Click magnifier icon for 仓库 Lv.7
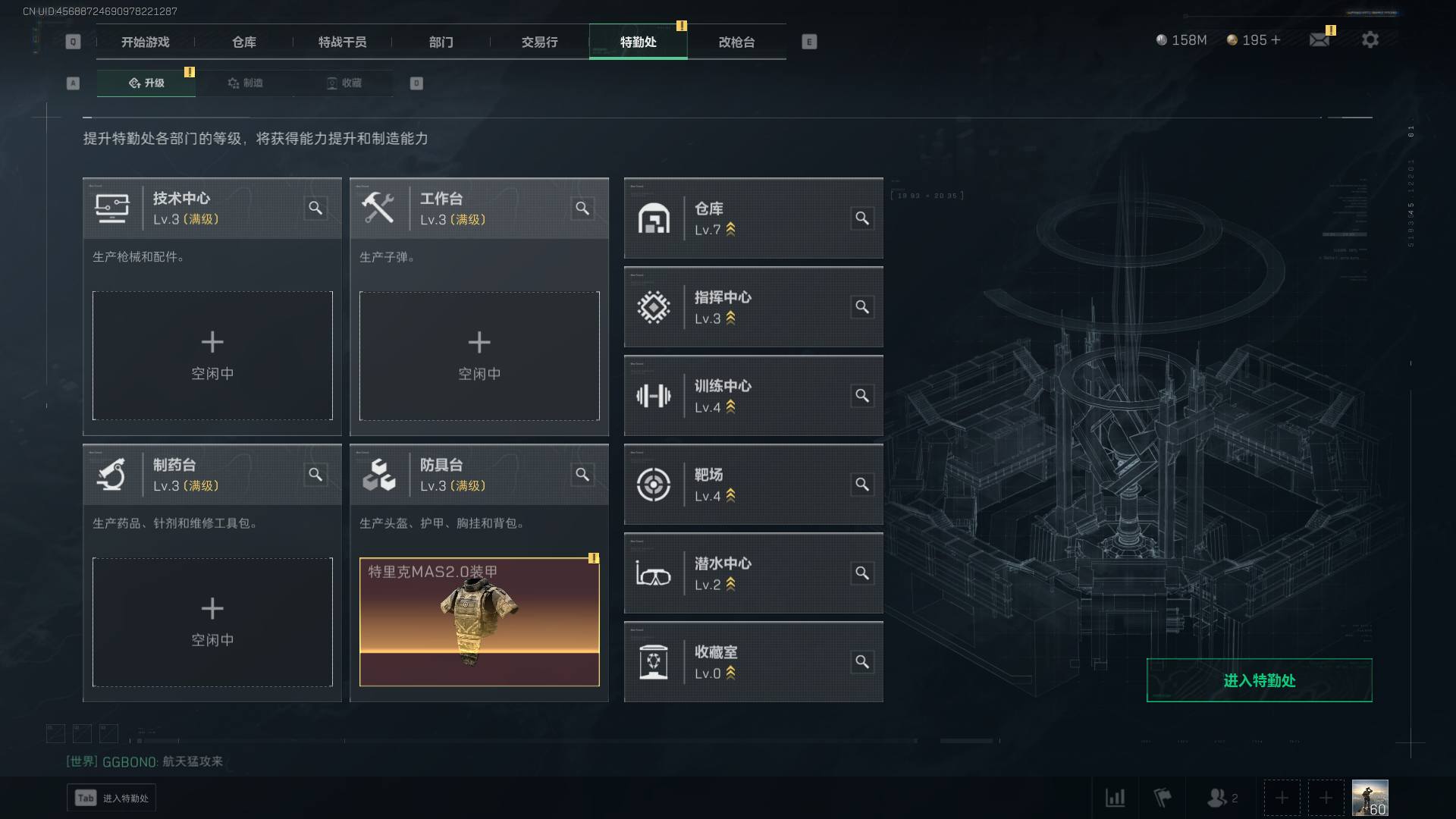The width and height of the screenshot is (1456, 819). pos(862,218)
